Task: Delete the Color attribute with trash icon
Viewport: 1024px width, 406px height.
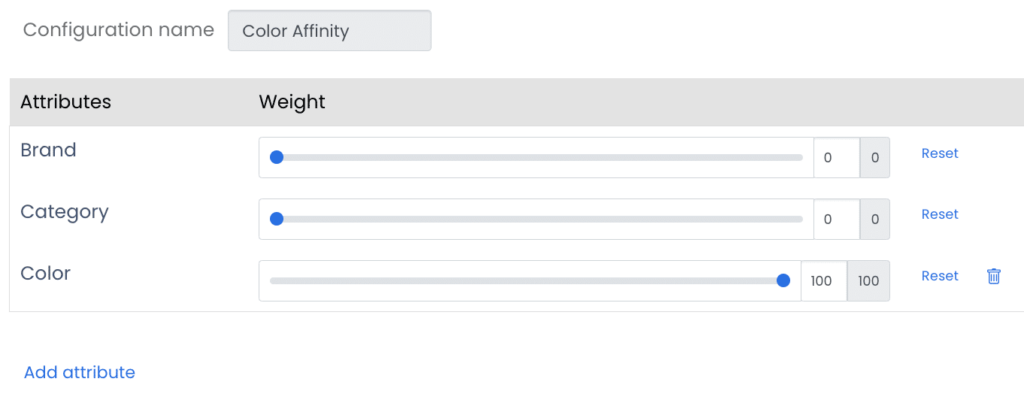Action: pyautogui.click(x=993, y=276)
